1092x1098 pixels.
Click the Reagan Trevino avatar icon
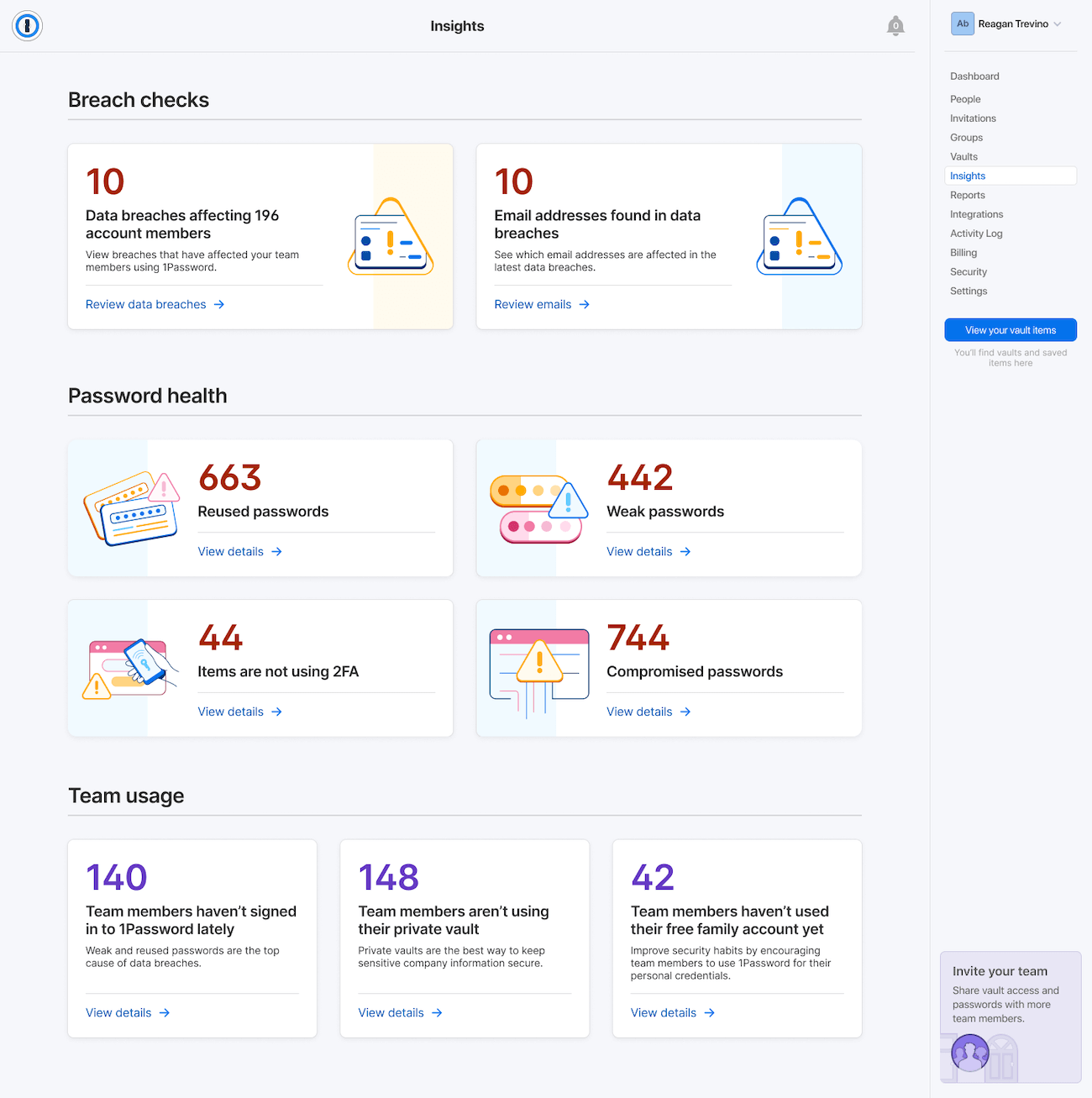tap(963, 24)
